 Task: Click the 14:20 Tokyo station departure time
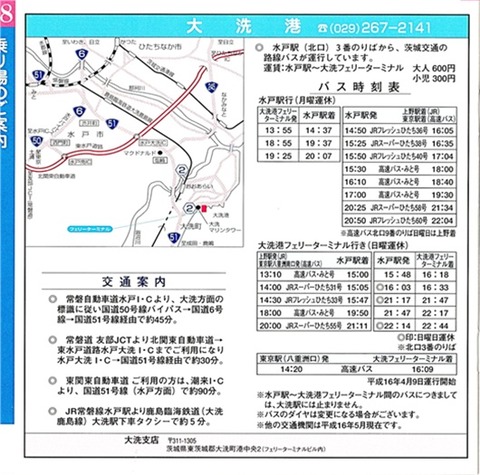coord(291,369)
